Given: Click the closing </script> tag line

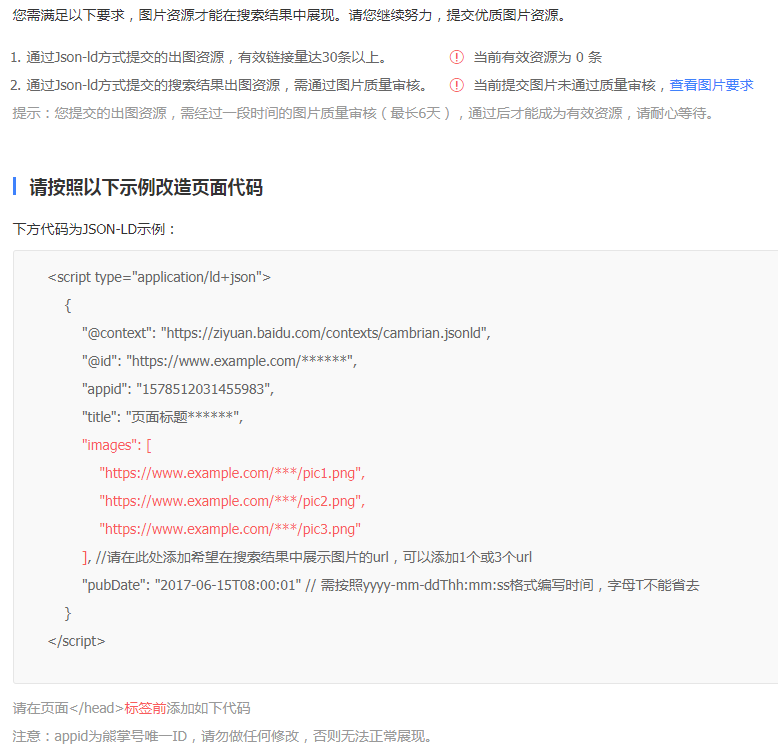Looking at the screenshot, I should [x=76, y=641].
